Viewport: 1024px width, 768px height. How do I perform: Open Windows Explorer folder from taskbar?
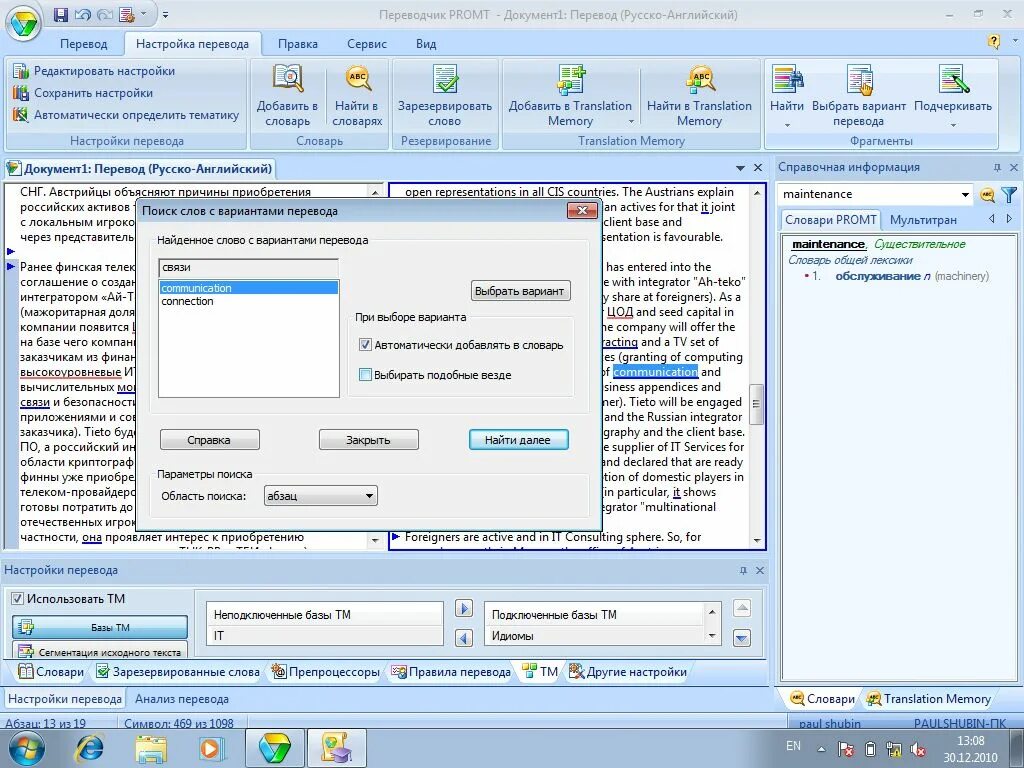point(151,748)
